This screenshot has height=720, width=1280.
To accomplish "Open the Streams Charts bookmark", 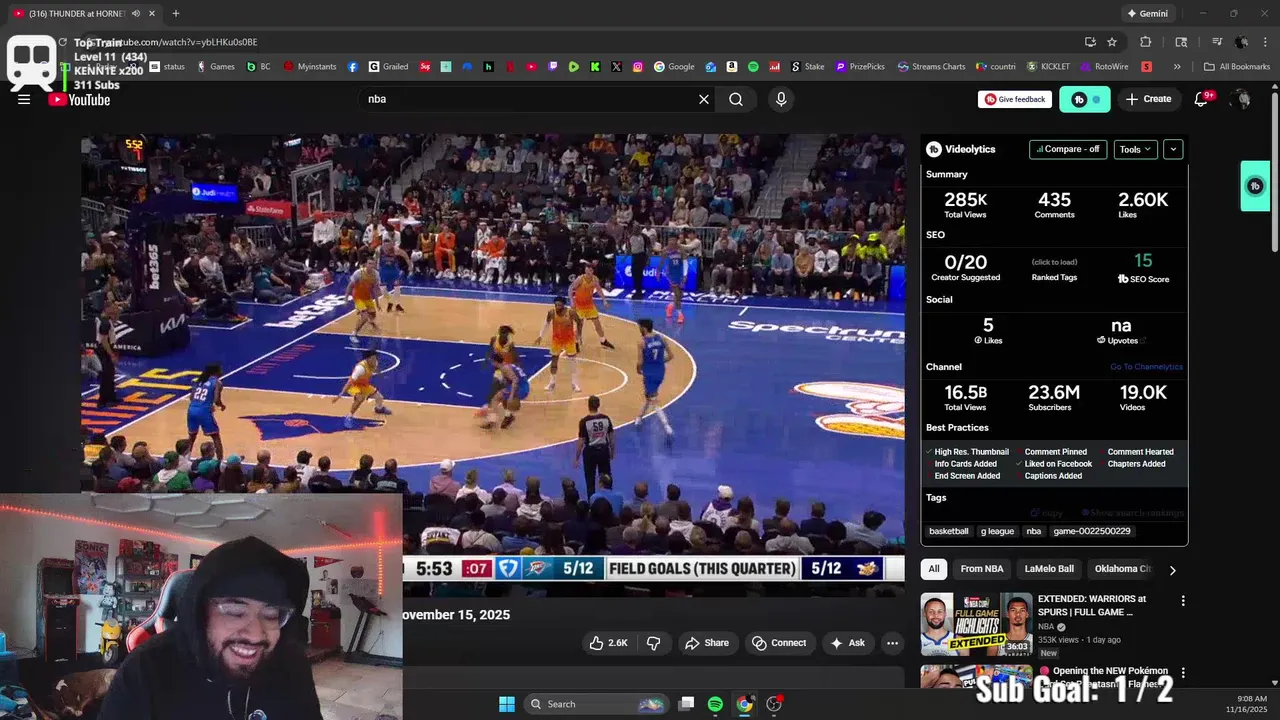I will coord(931,67).
